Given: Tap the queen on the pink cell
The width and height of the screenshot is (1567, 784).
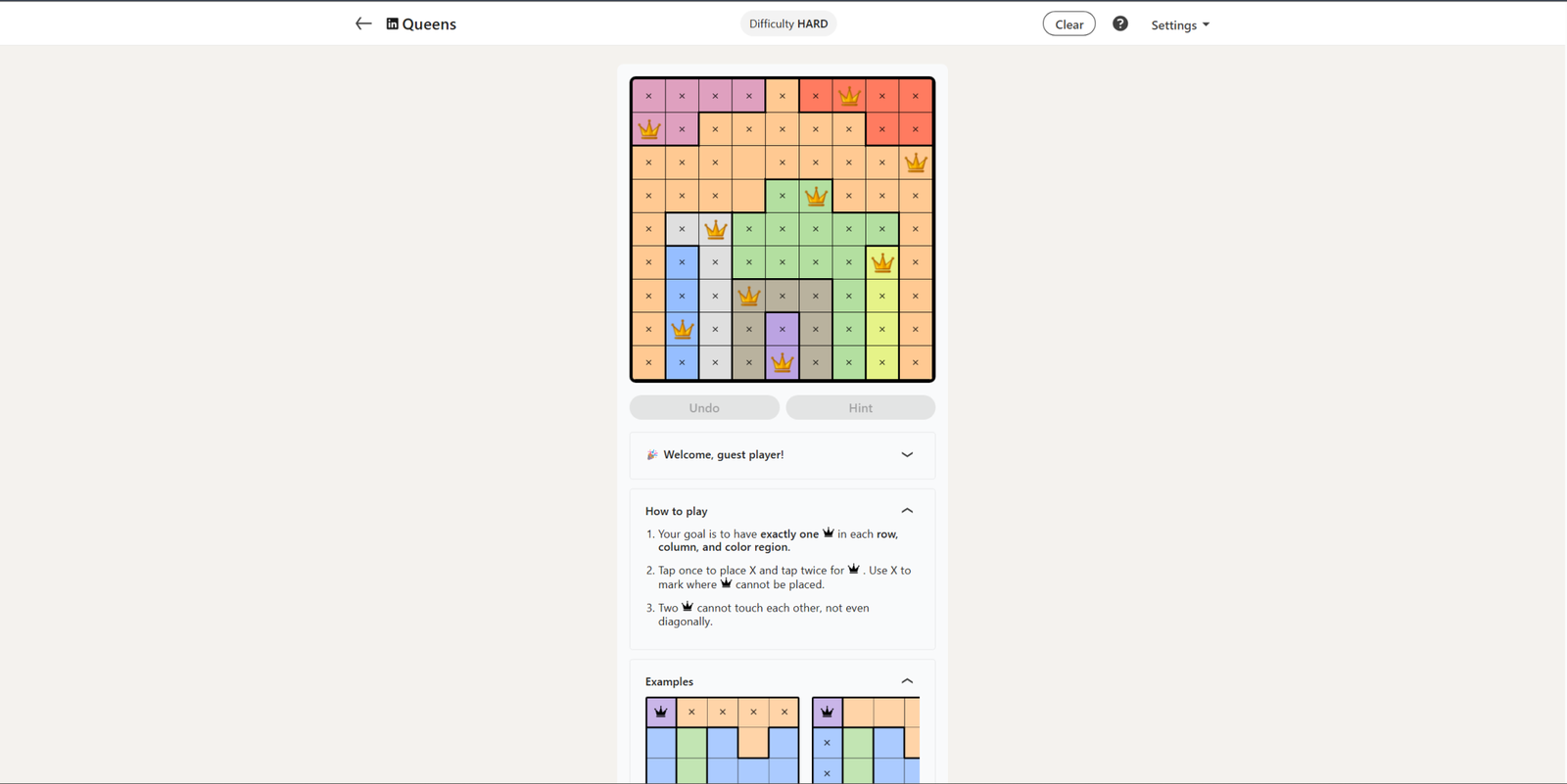Looking at the screenshot, I should pos(649,128).
